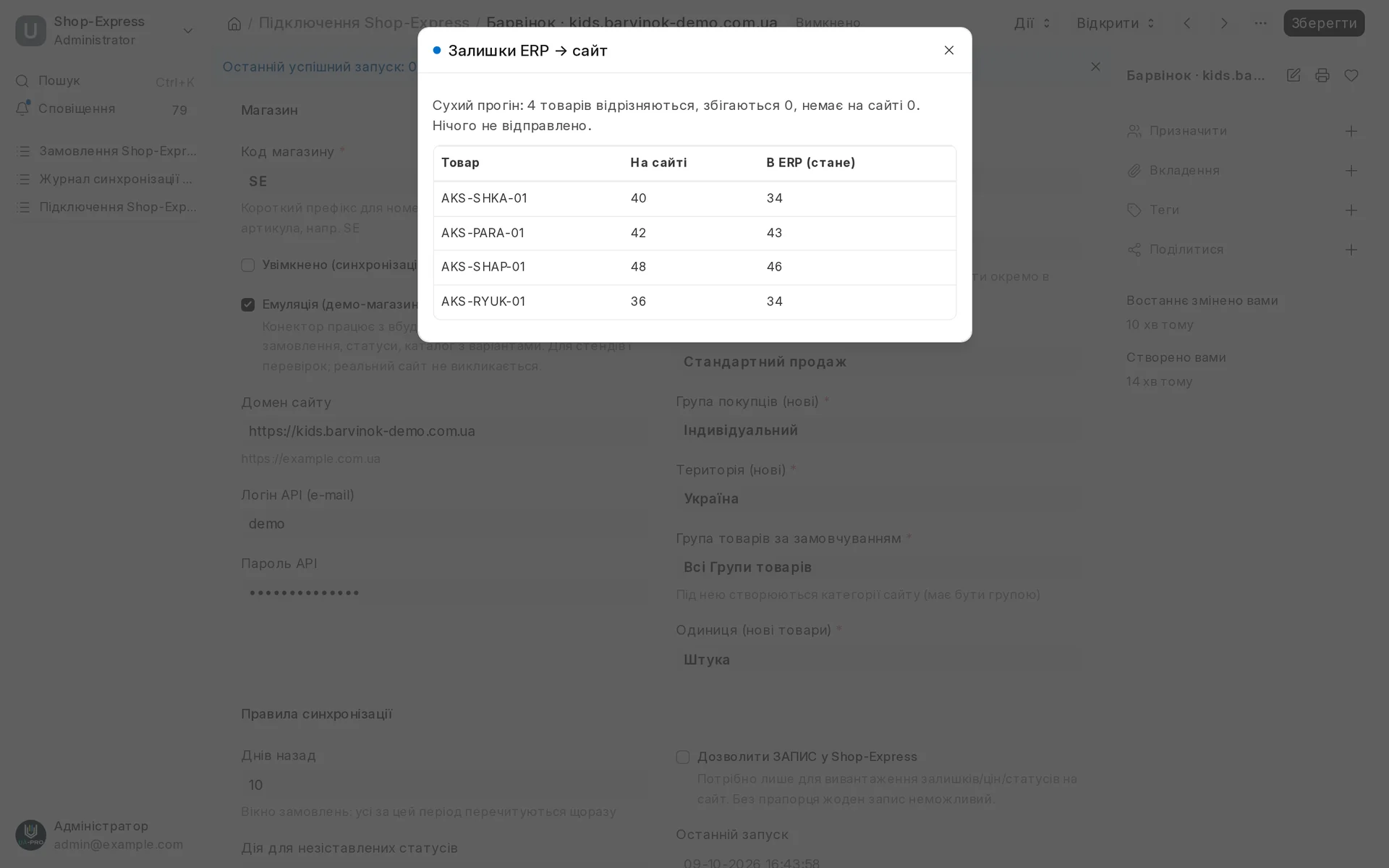Open the Сповіщення bell icon
The width and height of the screenshot is (1389, 868).
(x=22, y=109)
